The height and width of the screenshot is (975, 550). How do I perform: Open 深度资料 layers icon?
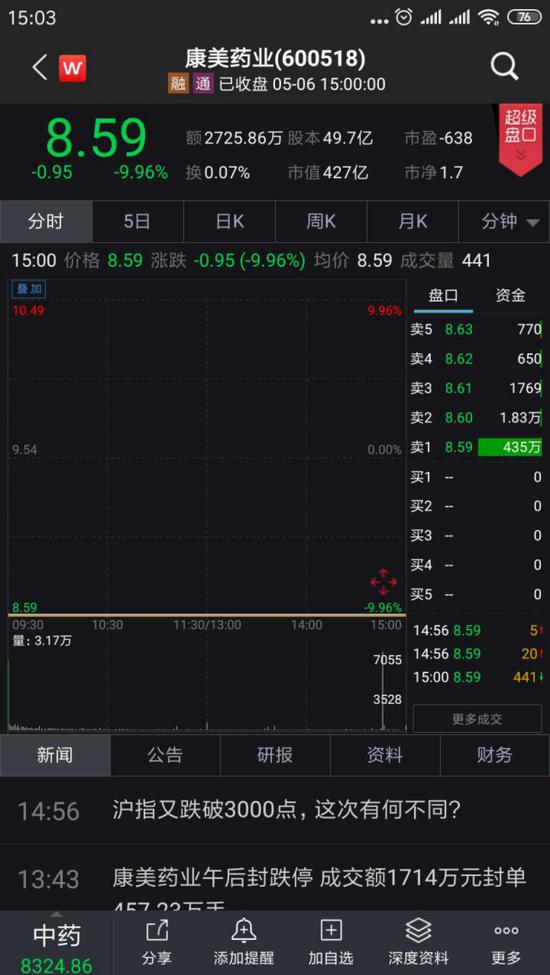coord(418,943)
